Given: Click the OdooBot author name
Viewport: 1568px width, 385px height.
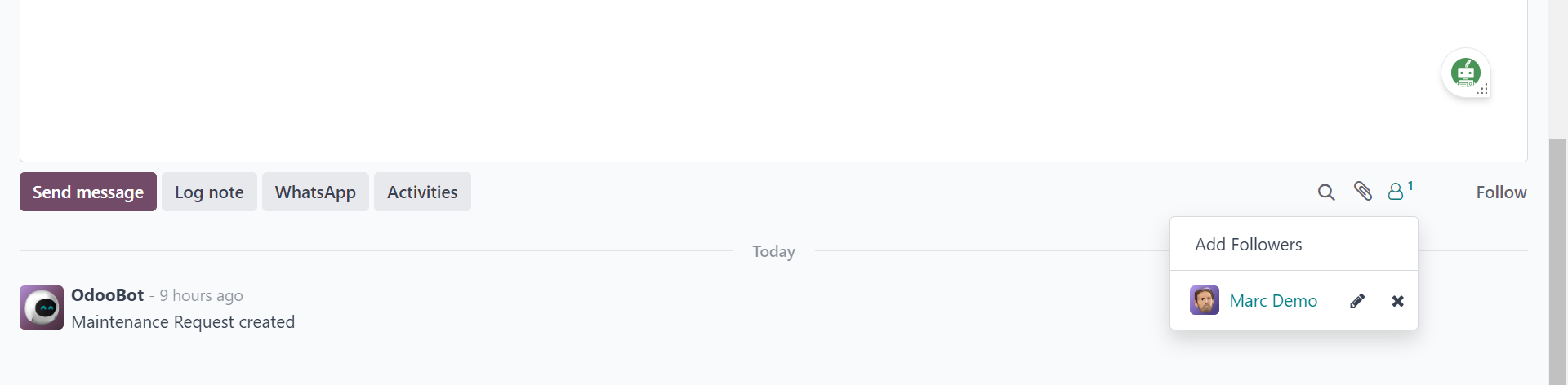Looking at the screenshot, I should (x=108, y=295).
